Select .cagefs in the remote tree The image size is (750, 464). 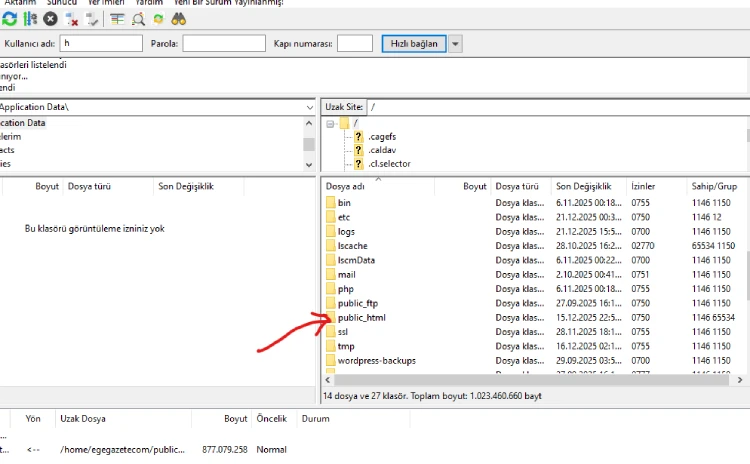click(382, 137)
